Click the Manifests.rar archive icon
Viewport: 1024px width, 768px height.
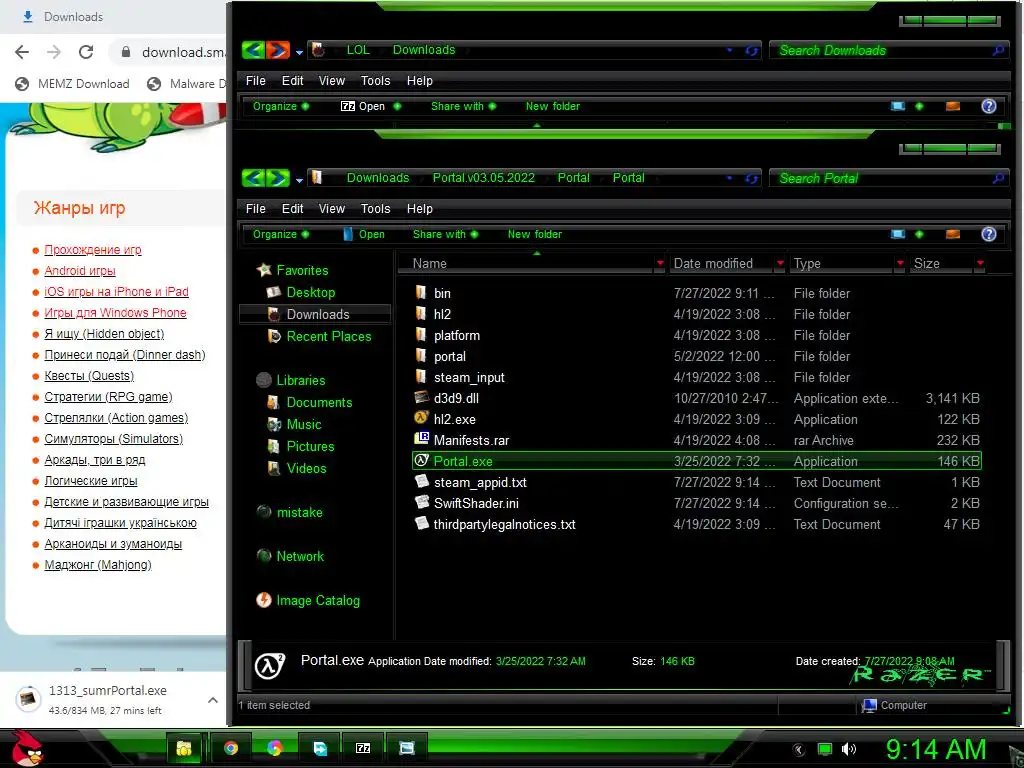[421, 439]
